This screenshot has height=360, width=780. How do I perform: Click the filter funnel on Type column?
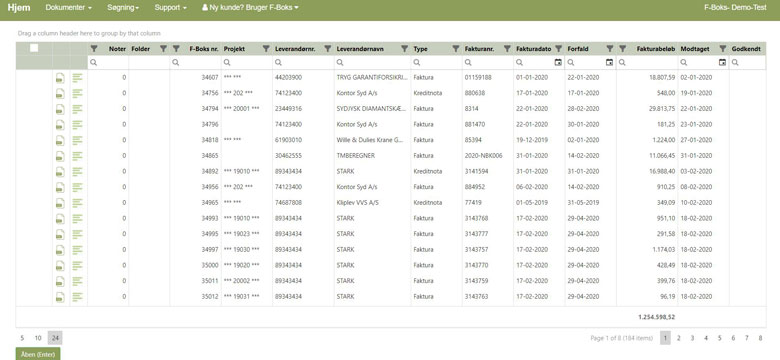coord(455,49)
